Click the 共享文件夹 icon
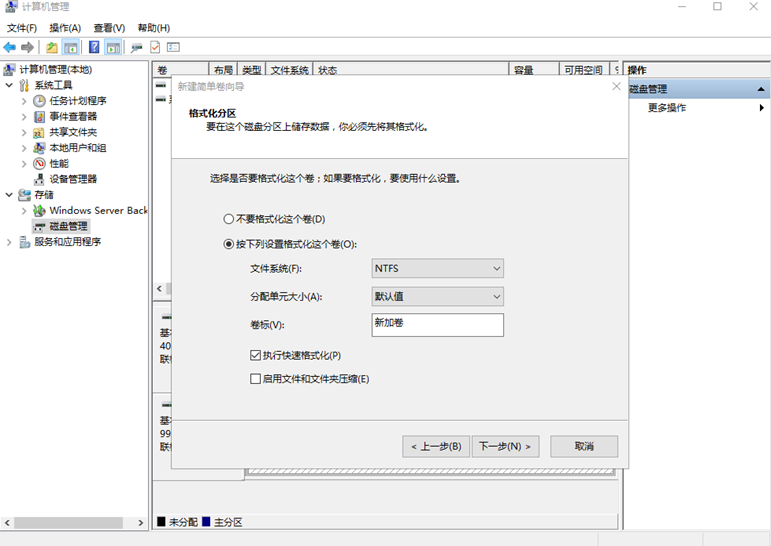Image resolution: width=771 pixels, height=546 pixels. tap(39, 132)
